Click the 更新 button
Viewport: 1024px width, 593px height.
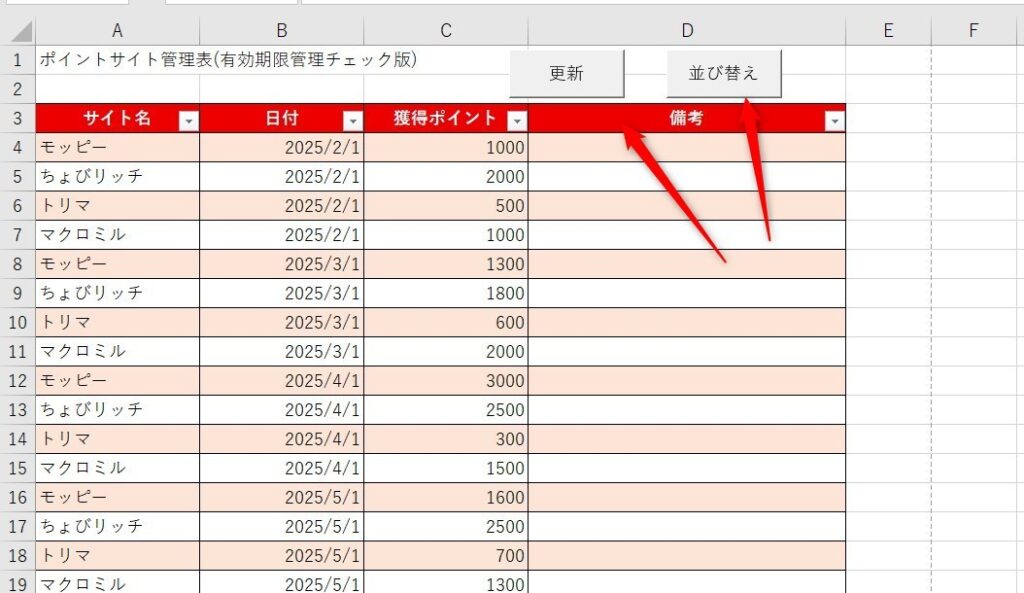(566, 73)
